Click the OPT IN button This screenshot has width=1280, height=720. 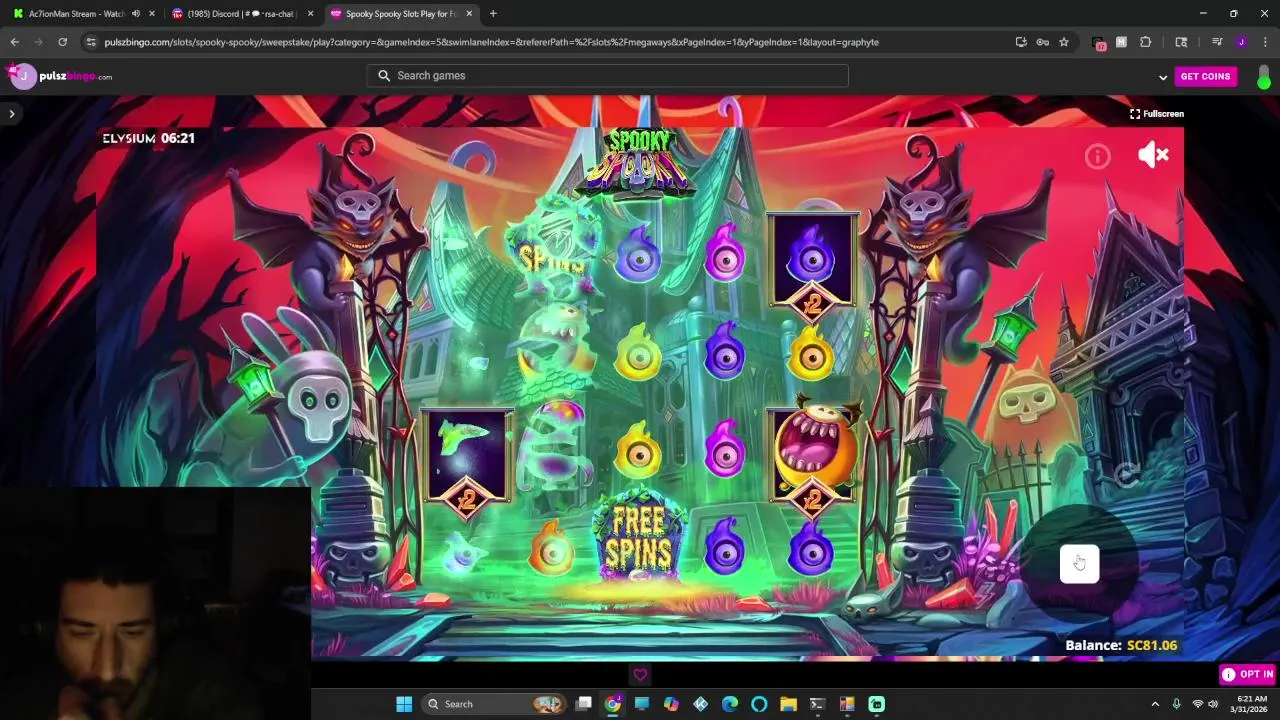click(x=1248, y=674)
